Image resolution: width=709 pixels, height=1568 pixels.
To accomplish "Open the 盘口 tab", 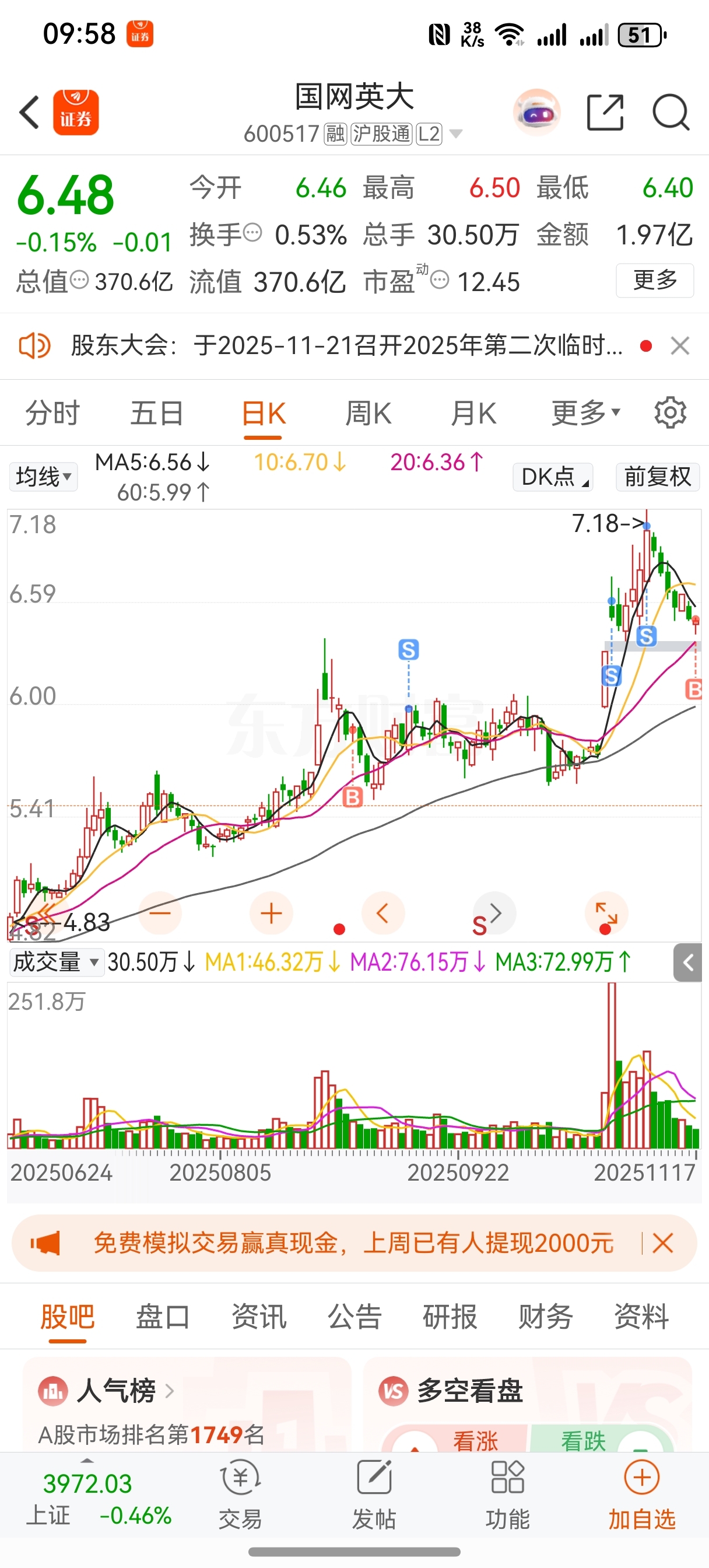I will click(163, 1317).
